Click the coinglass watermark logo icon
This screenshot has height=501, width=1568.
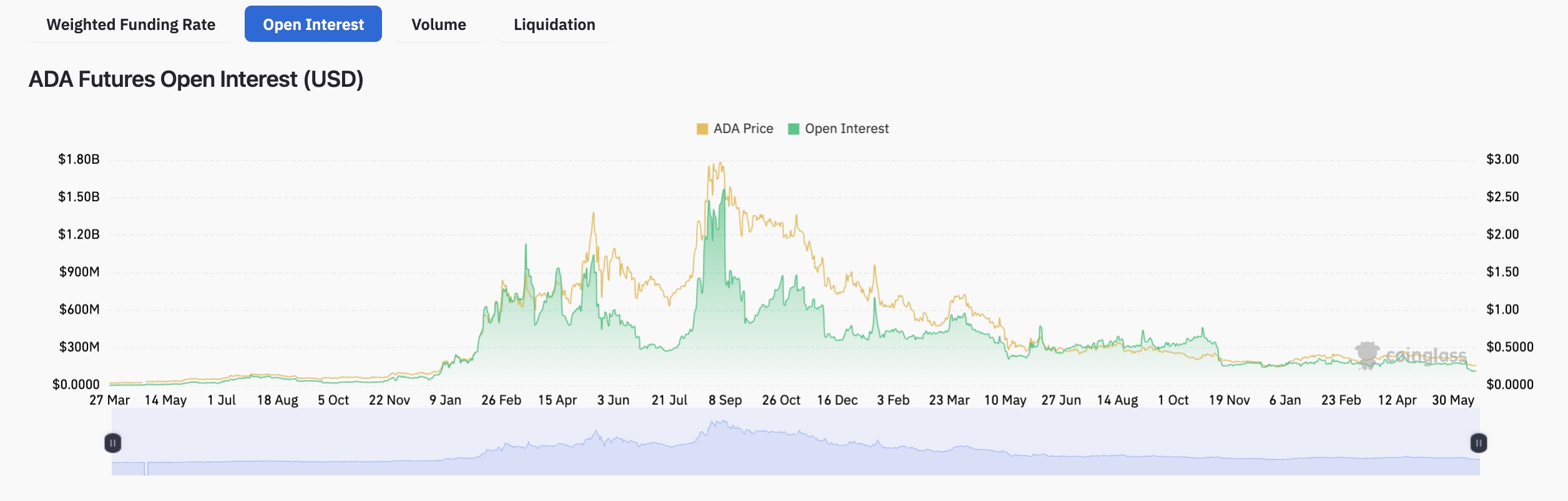(x=1367, y=355)
